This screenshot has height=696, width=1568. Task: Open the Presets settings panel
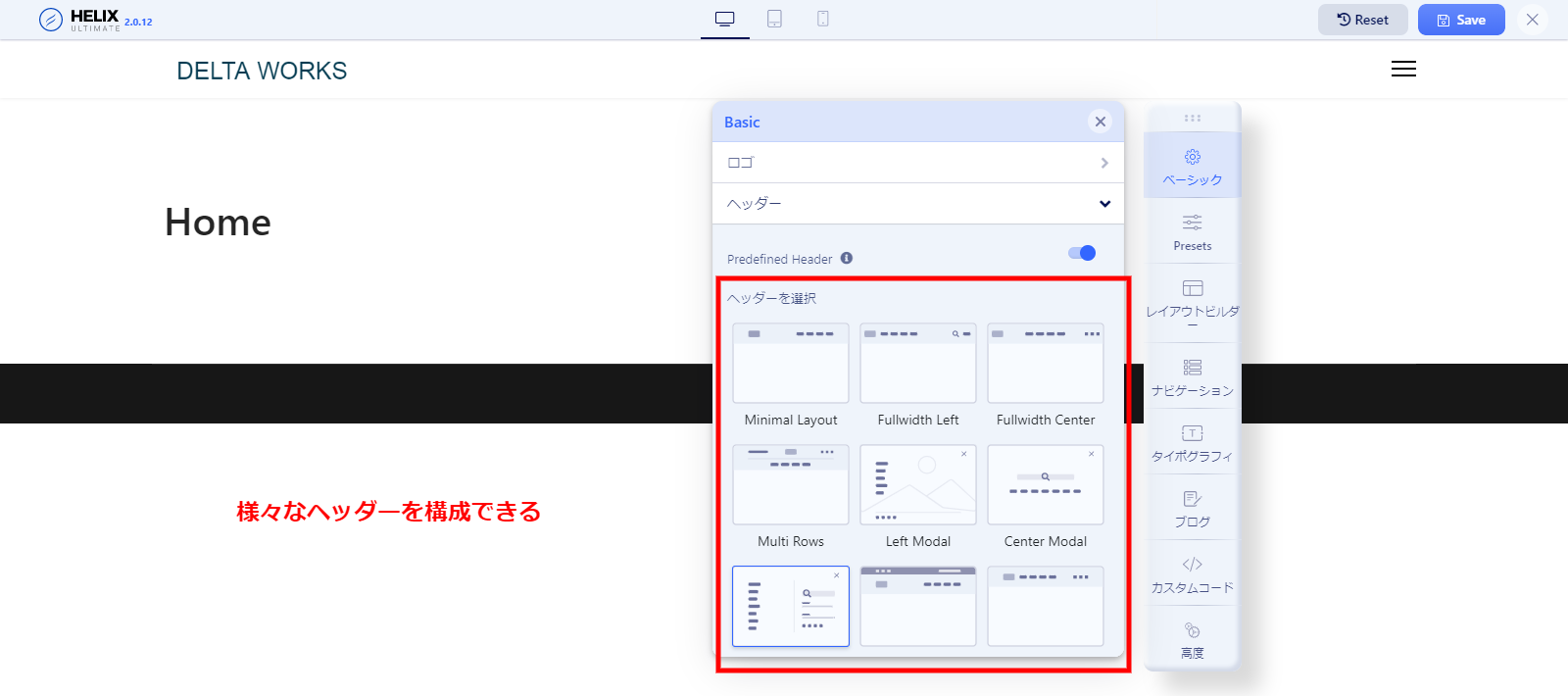click(x=1192, y=231)
